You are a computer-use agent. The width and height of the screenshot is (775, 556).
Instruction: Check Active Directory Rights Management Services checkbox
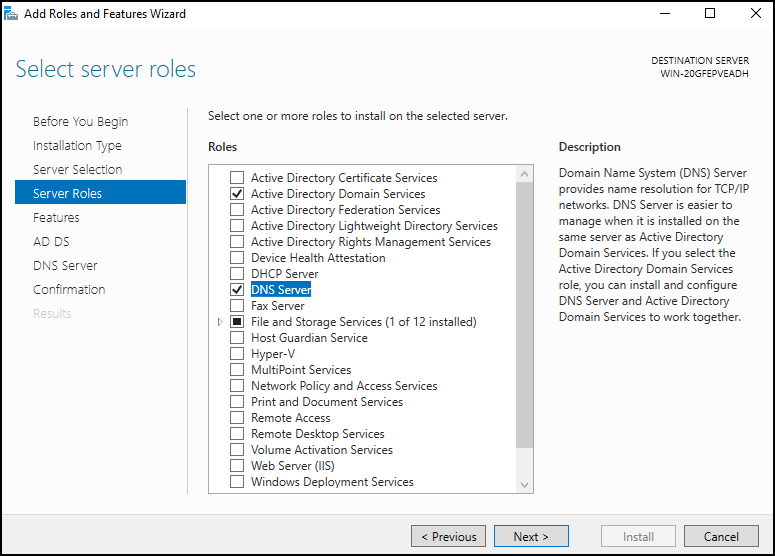[237, 242]
